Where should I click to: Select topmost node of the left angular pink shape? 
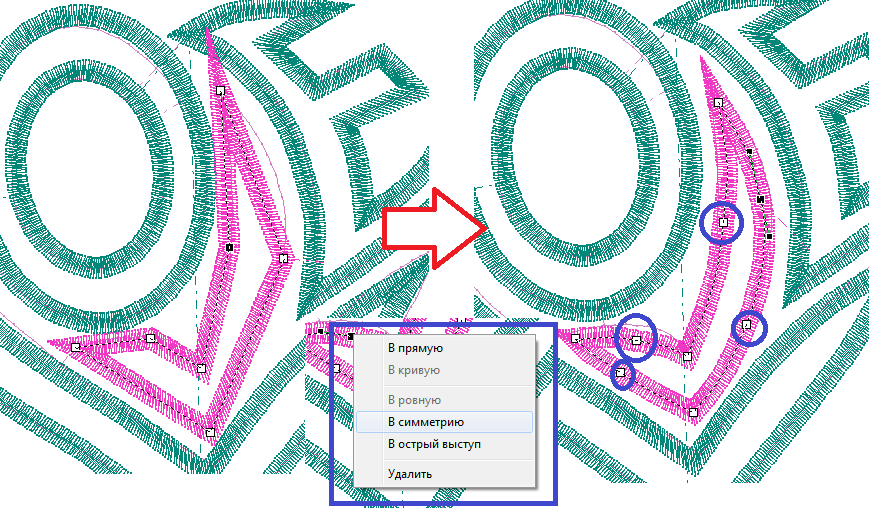click(221, 91)
